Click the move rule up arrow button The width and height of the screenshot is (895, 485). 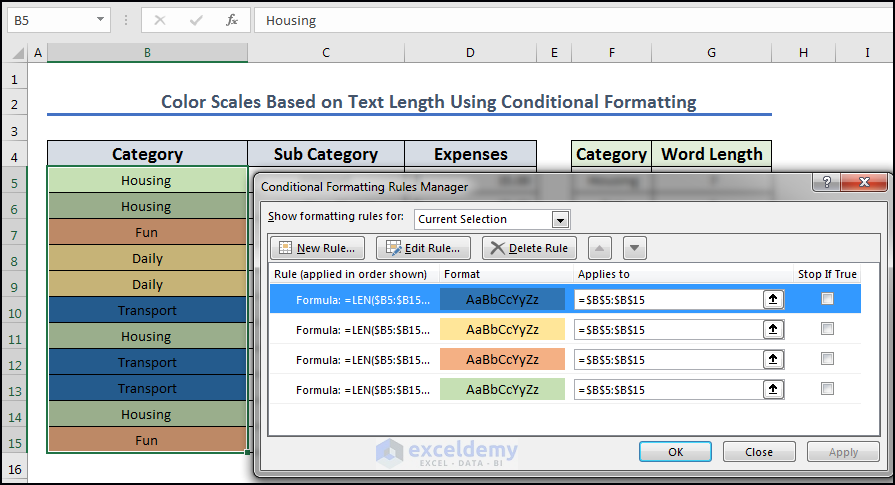tap(598, 248)
